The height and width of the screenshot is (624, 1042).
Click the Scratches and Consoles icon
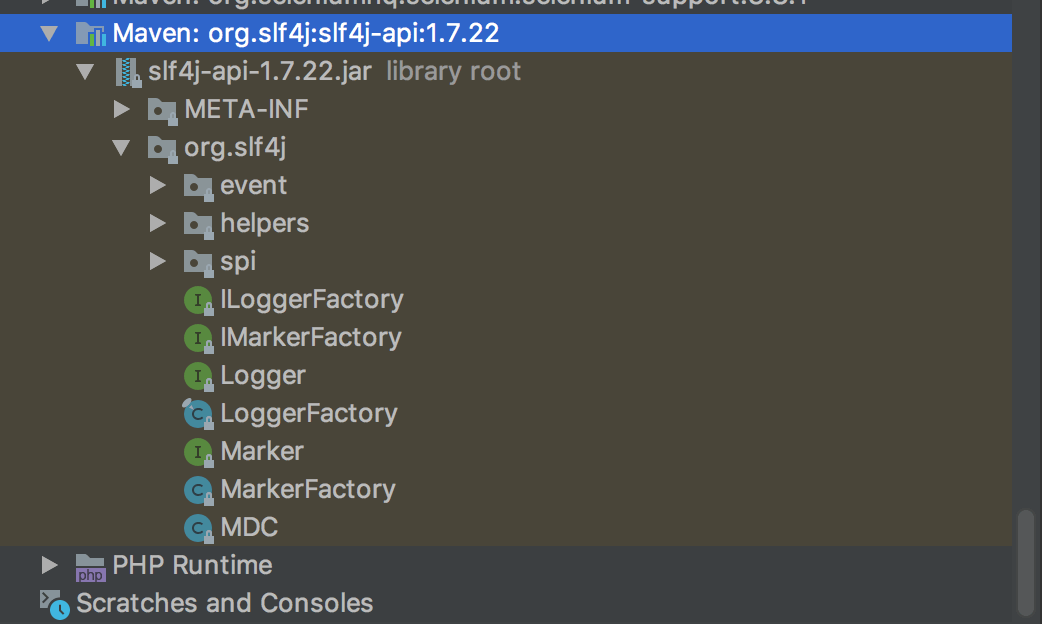54,604
